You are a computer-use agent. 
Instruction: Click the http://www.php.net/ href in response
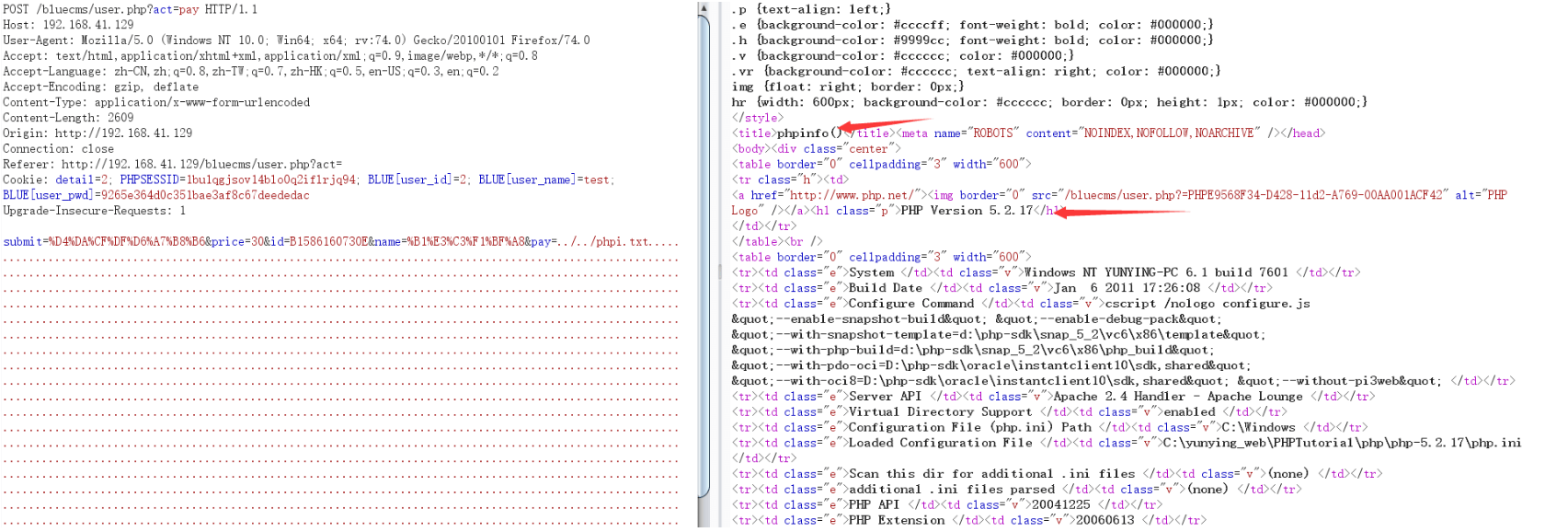(849, 195)
